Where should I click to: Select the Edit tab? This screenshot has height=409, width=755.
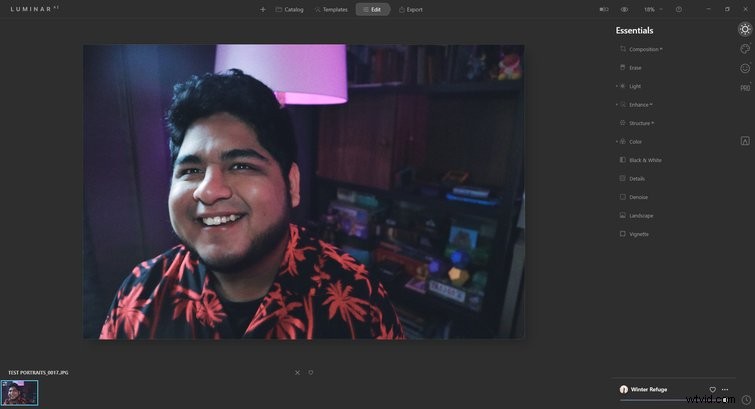coord(372,10)
